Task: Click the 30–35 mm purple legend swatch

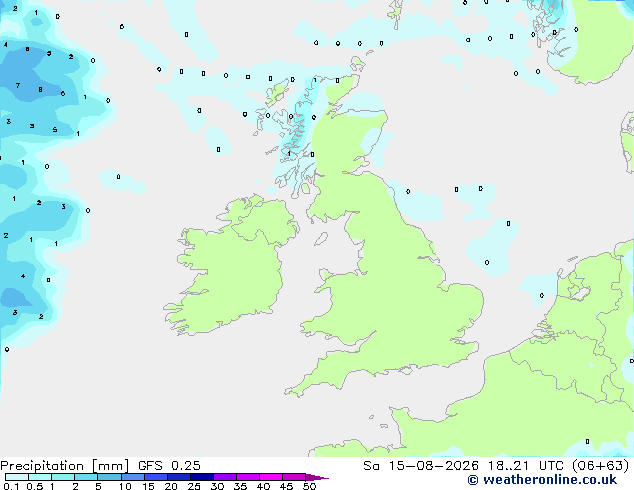Action: (x=225, y=477)
